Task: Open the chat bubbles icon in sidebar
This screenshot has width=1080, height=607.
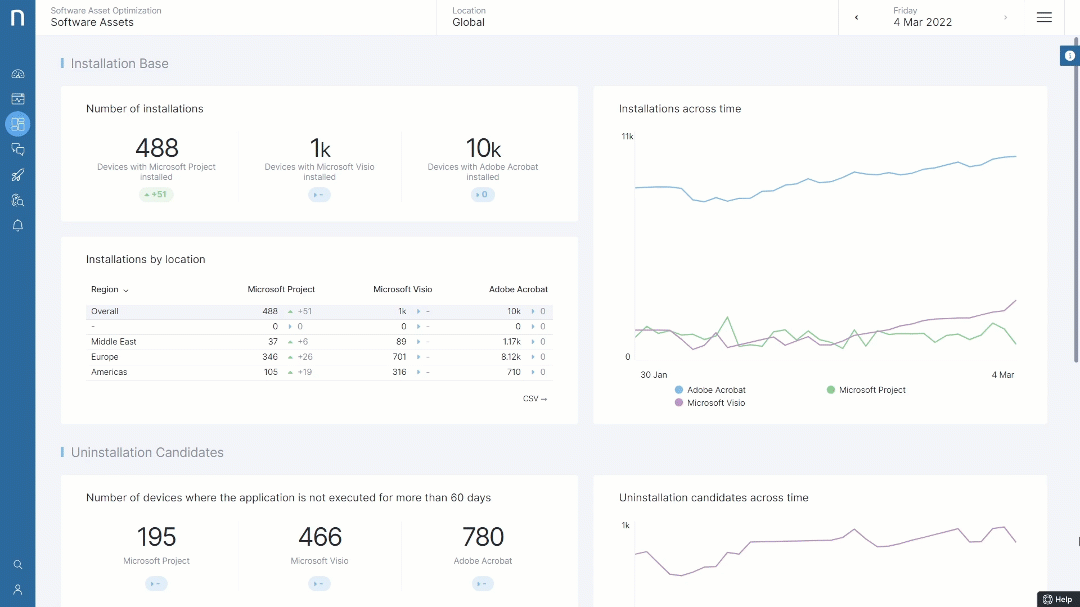Action: 18,149
